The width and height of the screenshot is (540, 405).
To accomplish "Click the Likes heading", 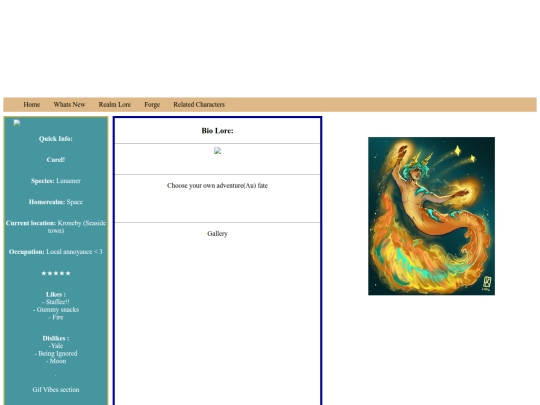I will 55,294.
